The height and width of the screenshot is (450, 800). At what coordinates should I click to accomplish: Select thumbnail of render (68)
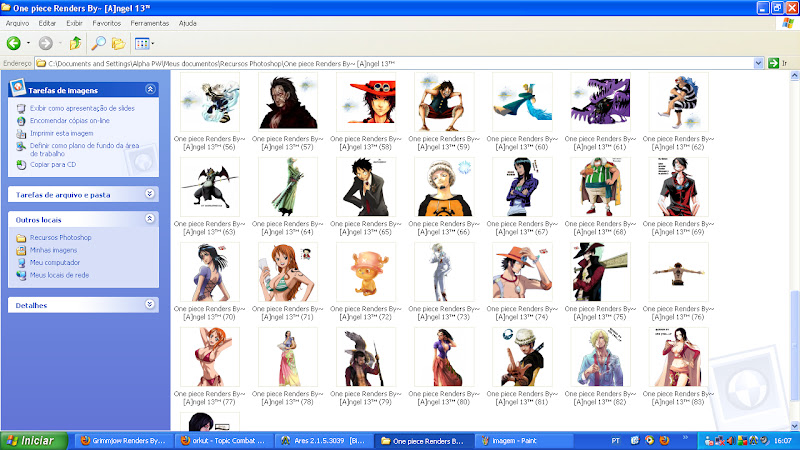(x=600, y=187)
